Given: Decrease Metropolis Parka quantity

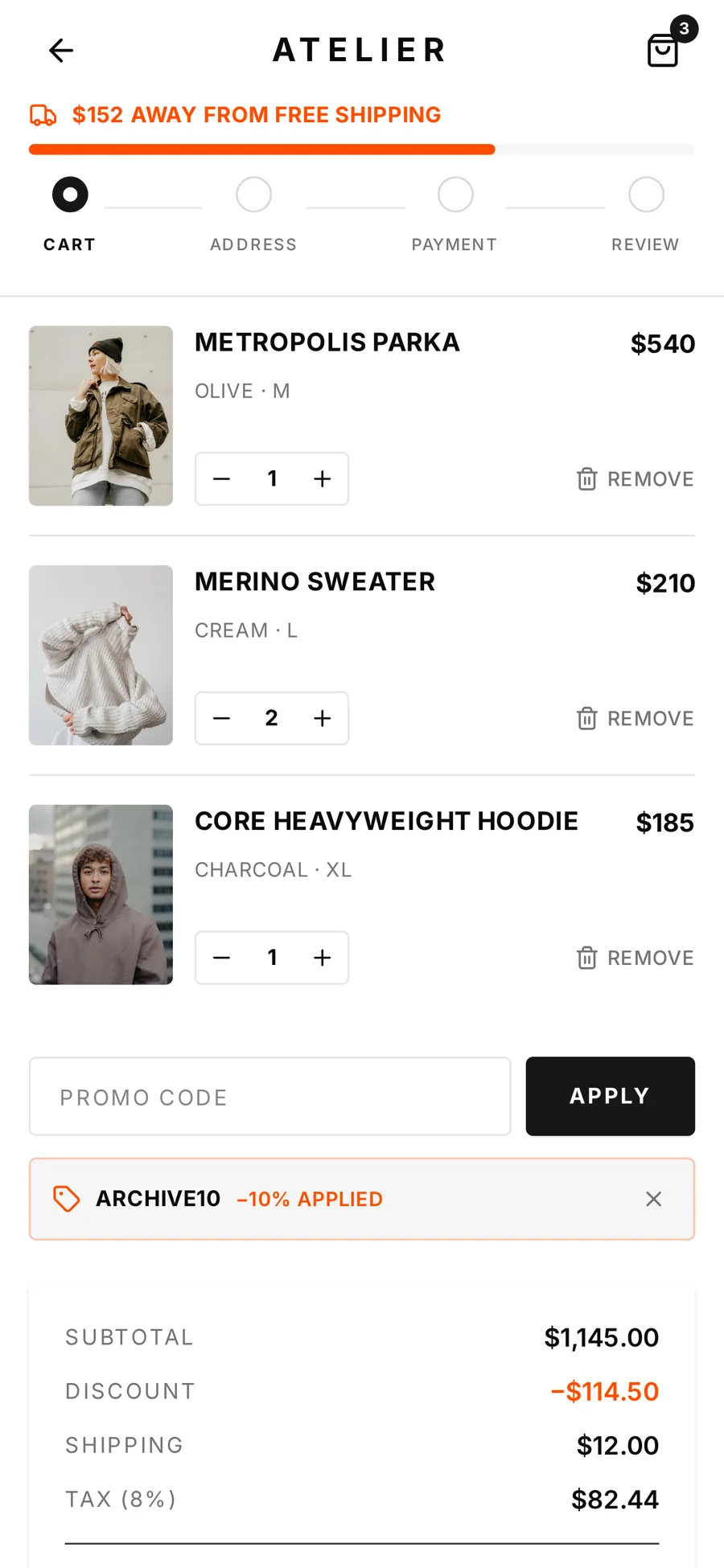Looking at the screenshot, I should click(x=221, y=479).
